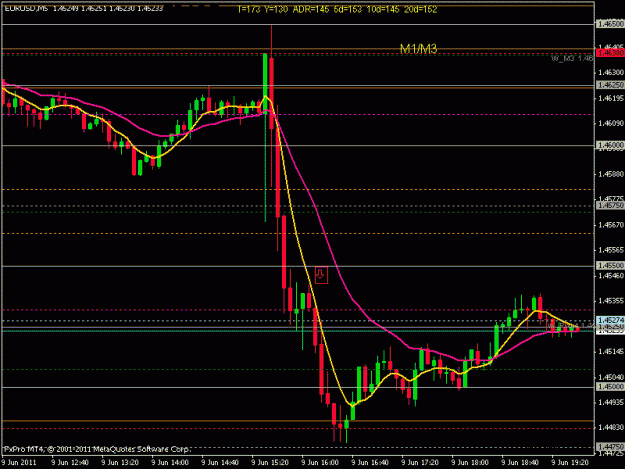625x469 pixels.
Task: Select the M1/M3 pivot level label
Action: click(419, 49)
